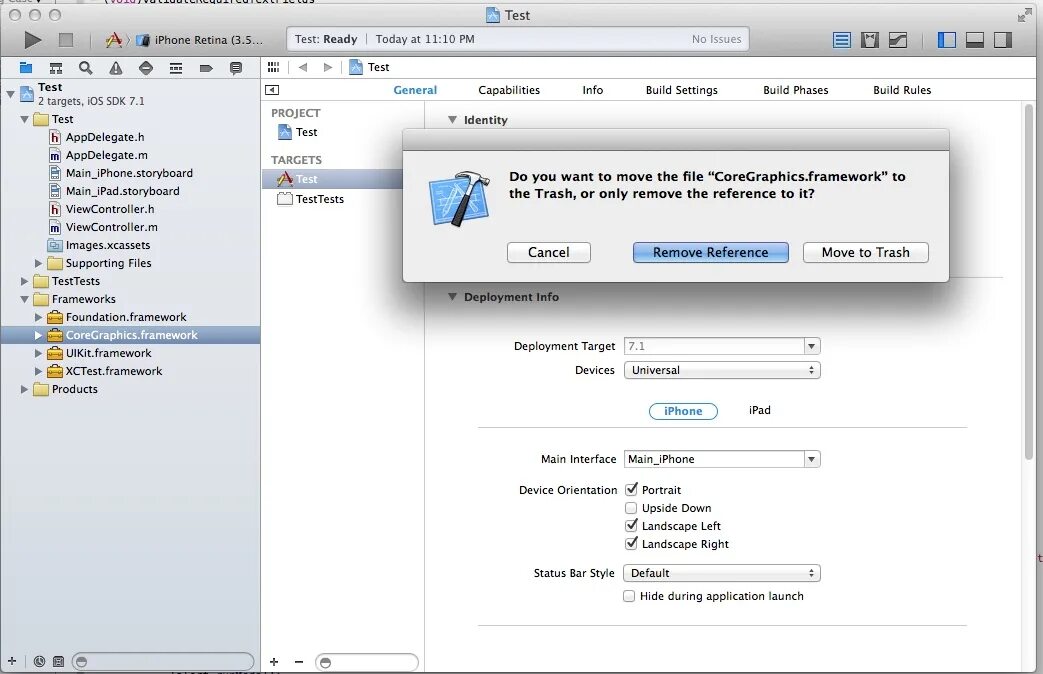
Task: Switch to the Capabilities tab
Action: click(x=509, y=90)
